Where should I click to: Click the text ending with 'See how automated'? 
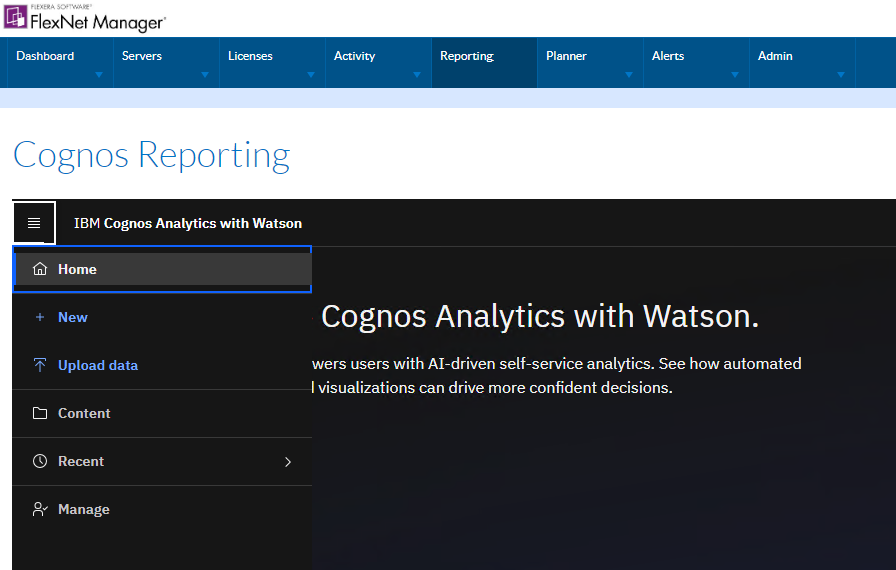click(557, 363)
